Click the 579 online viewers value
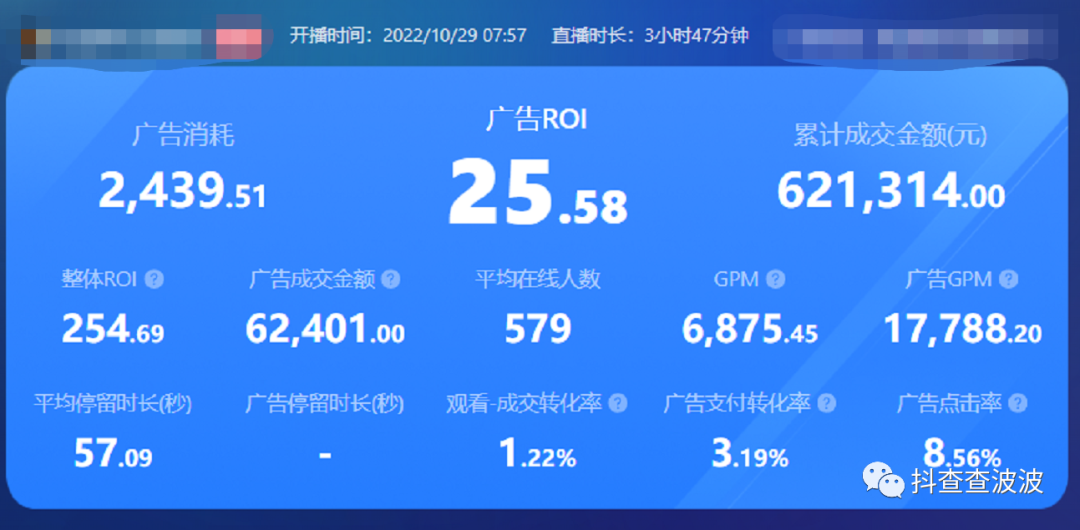This screenshot has height=530, width=1080. 538,329
